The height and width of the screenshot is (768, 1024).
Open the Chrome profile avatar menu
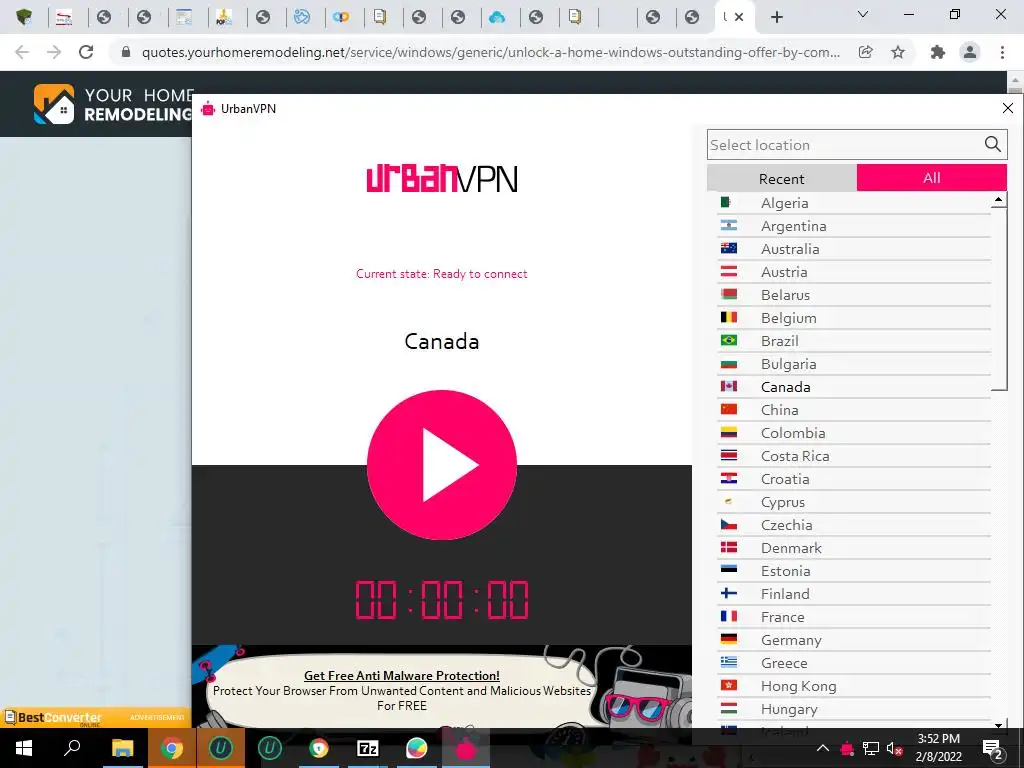coord(970,52)
